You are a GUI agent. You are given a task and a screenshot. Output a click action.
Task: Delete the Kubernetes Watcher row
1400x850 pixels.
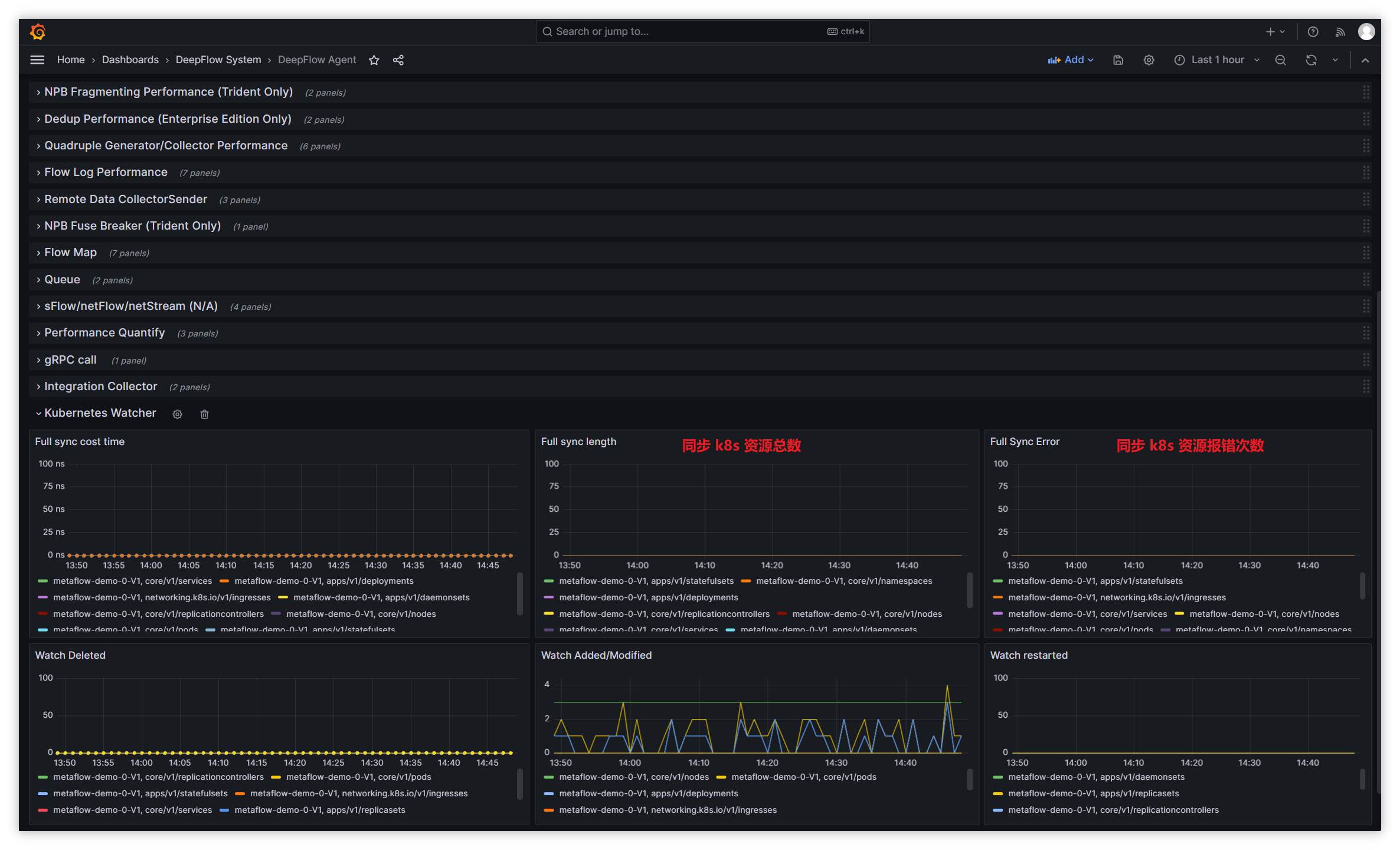204,414
